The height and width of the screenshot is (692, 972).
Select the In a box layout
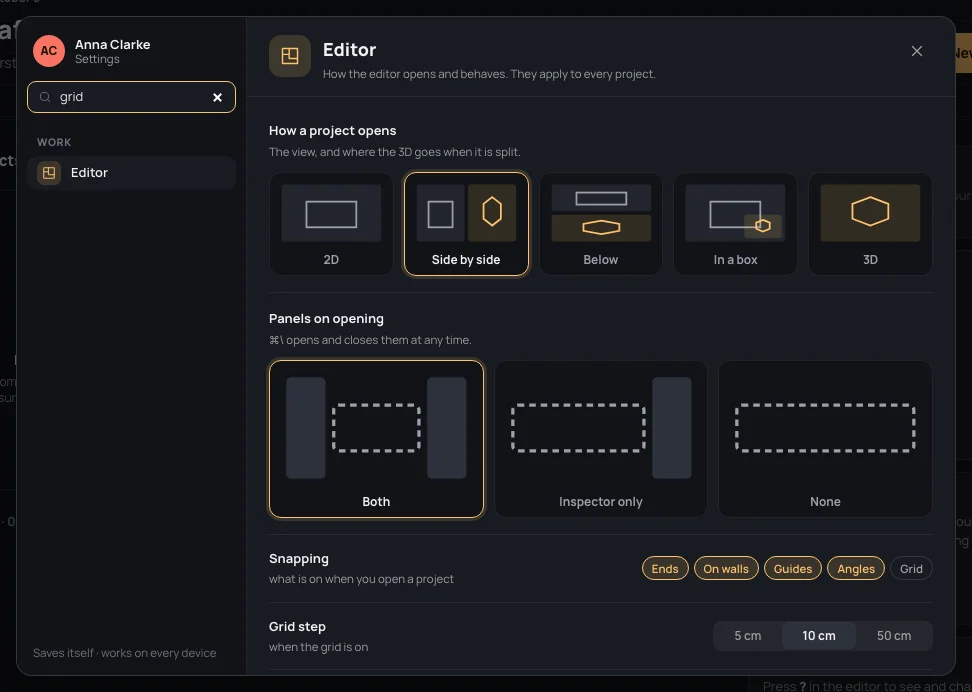coord(735,224)
